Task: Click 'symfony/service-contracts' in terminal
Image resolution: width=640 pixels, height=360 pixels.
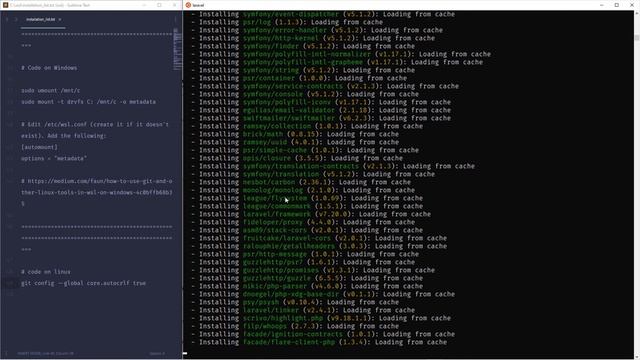Action: pyautogui.click(x=293, y=86)
